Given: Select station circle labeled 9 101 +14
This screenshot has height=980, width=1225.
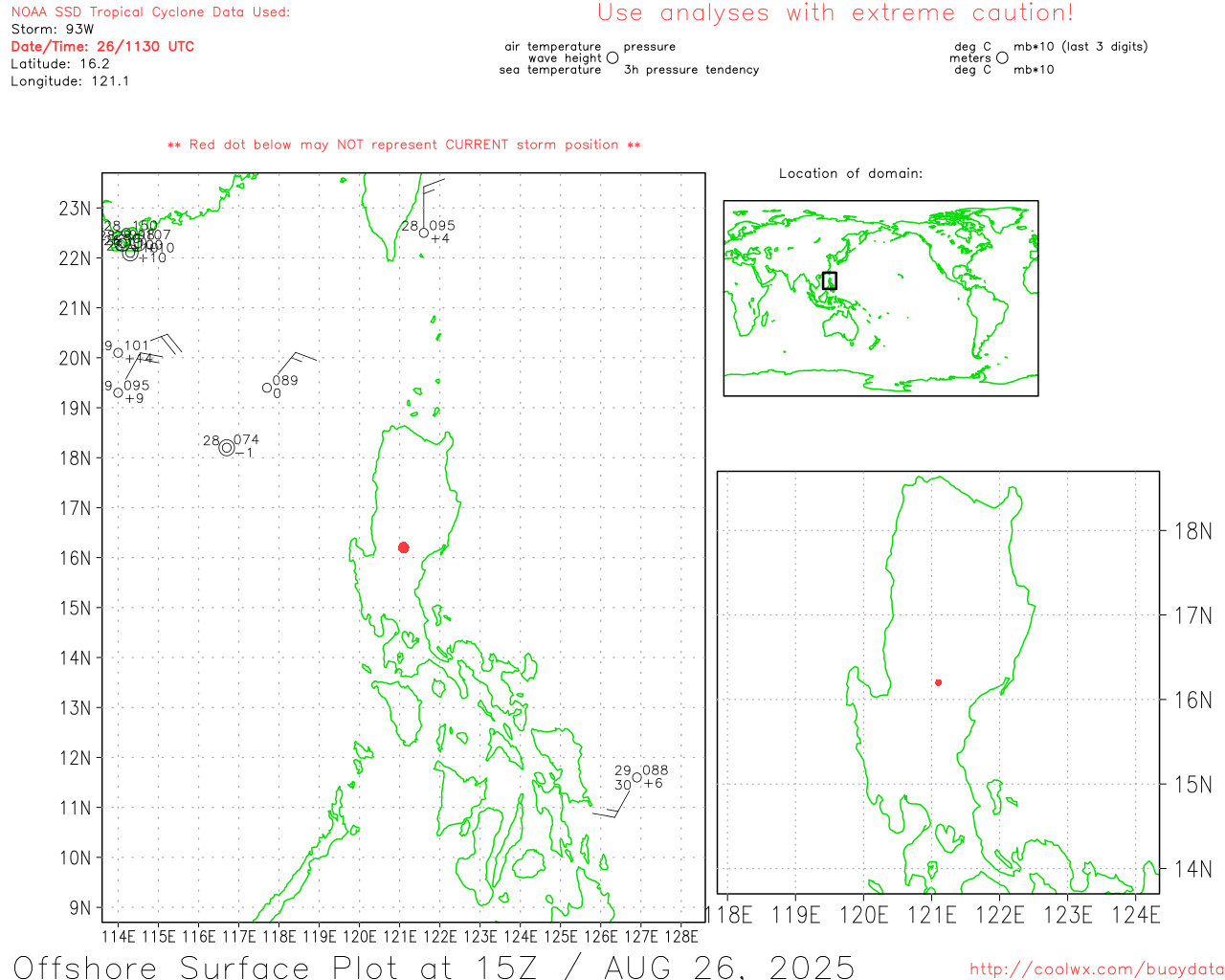Looking at the screenshot, I should [x=118, y=352].
